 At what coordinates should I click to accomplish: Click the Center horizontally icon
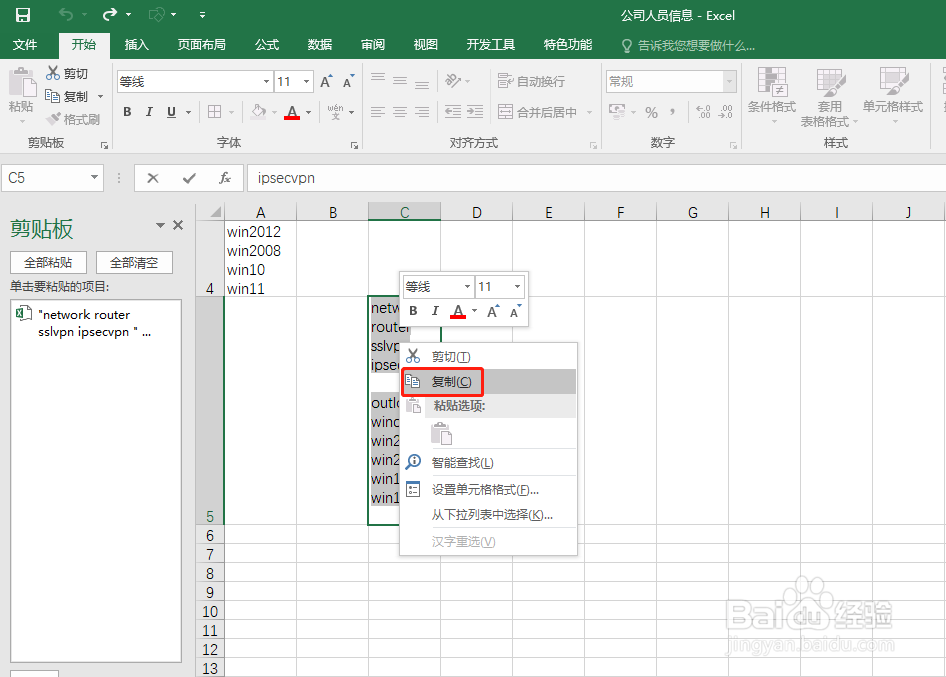400,112
